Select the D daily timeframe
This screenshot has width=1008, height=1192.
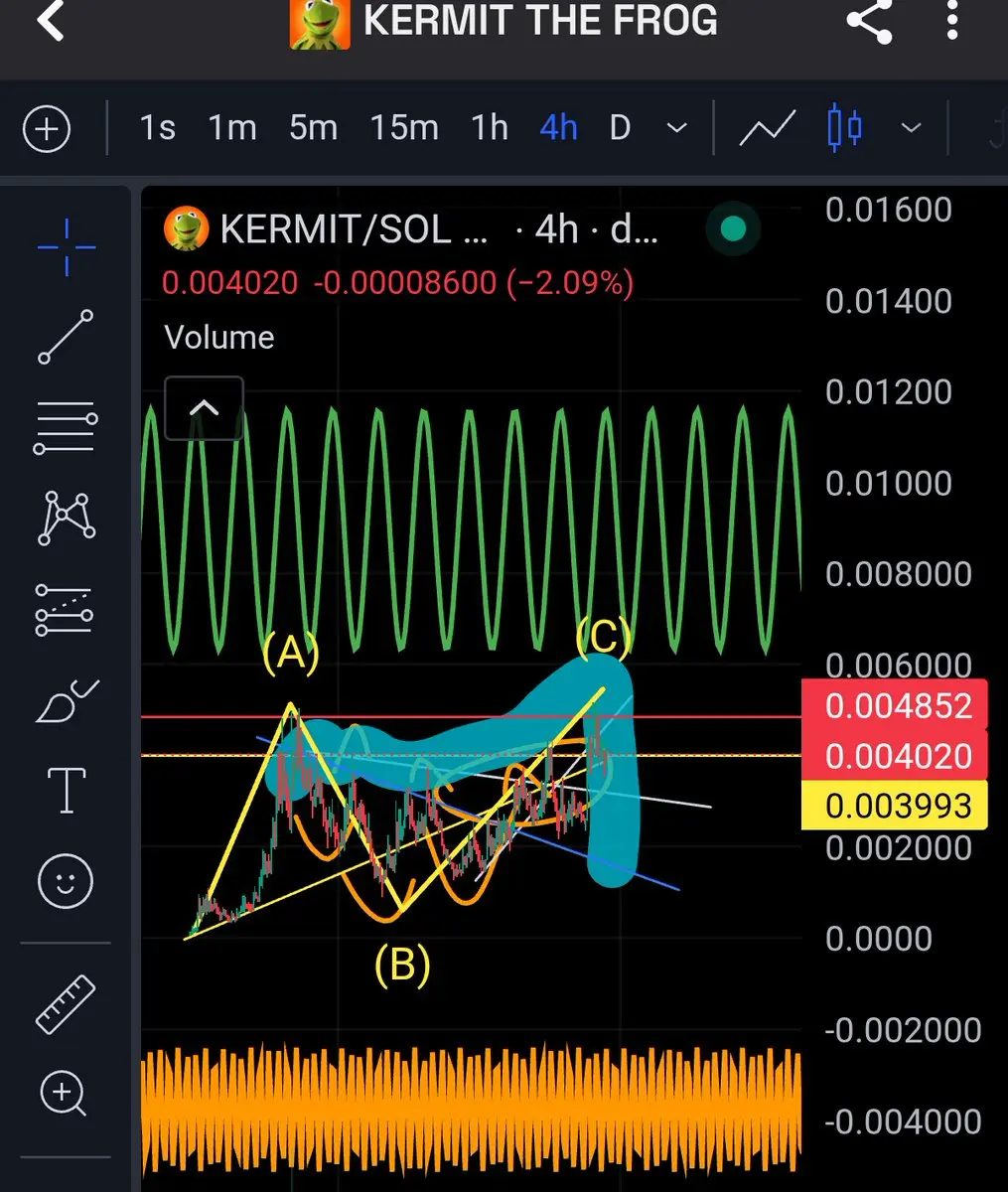click(x=620, y=128)
